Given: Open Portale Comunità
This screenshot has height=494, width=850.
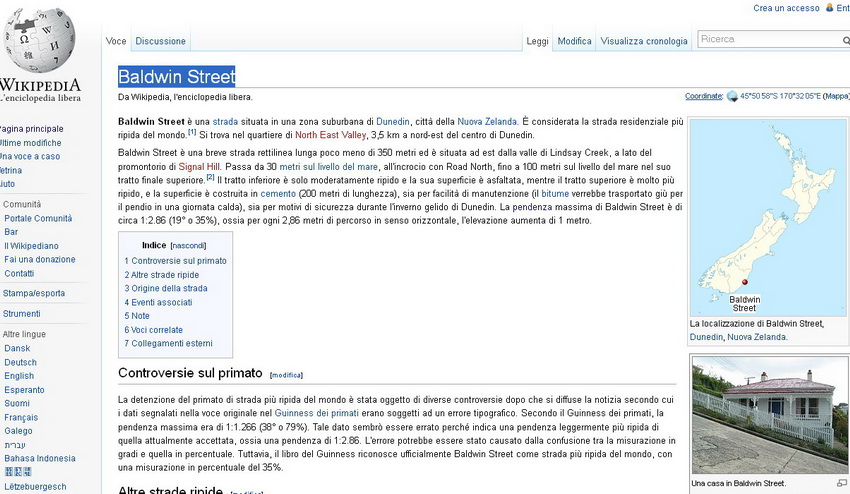Looking at the screenshot, I should tap(38, 219).
